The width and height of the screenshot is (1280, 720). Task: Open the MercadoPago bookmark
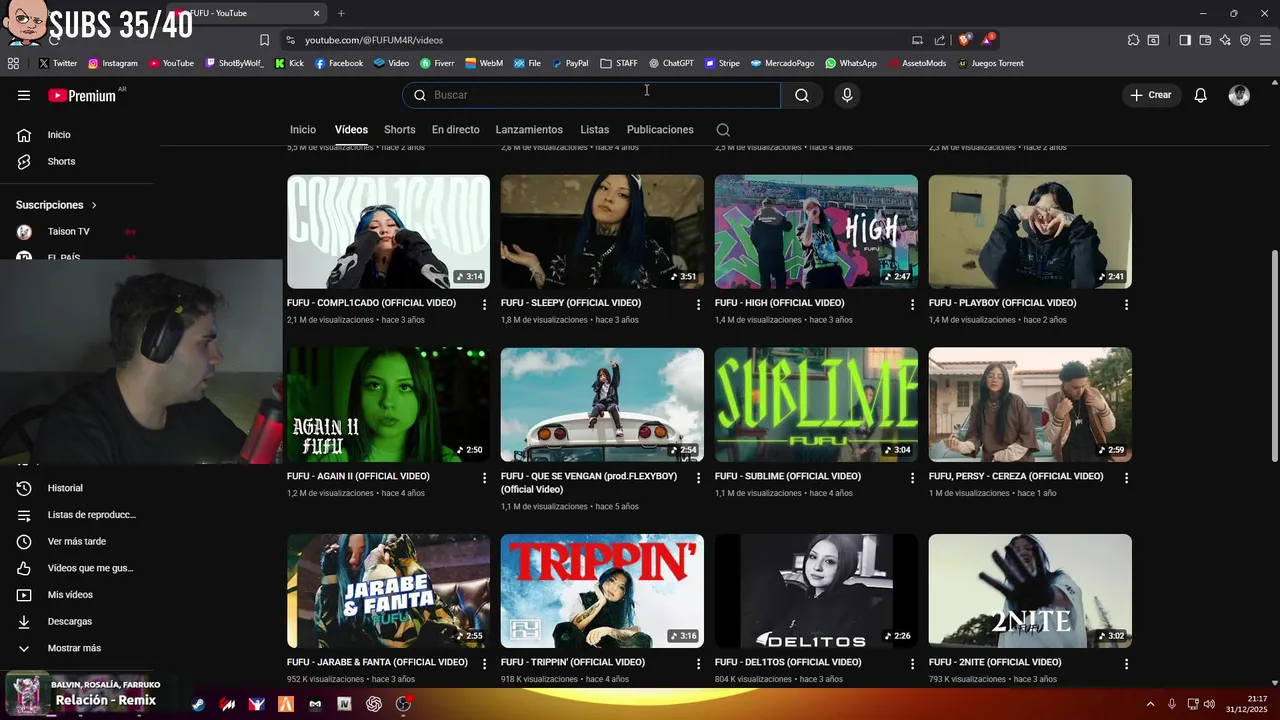[x=783, y=63]
